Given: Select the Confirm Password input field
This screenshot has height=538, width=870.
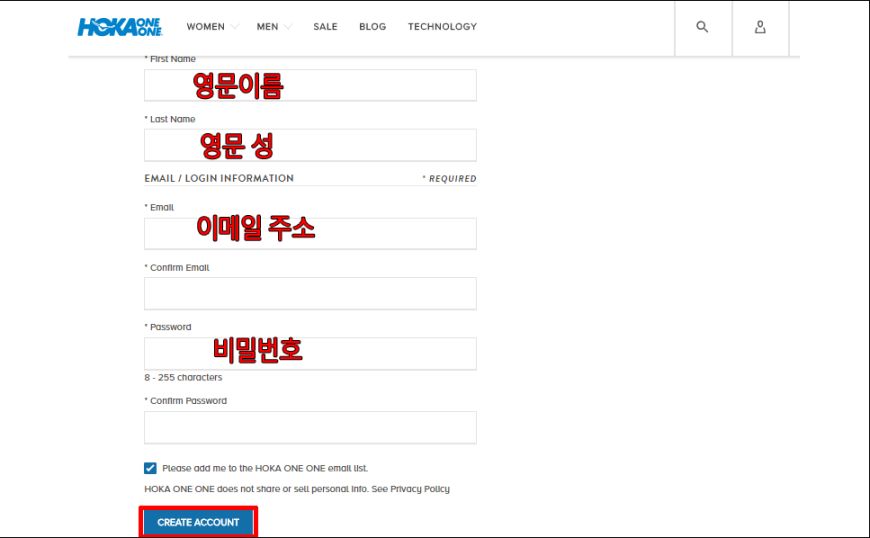Looking at the screenshot, I should click(x=310, y=428).
